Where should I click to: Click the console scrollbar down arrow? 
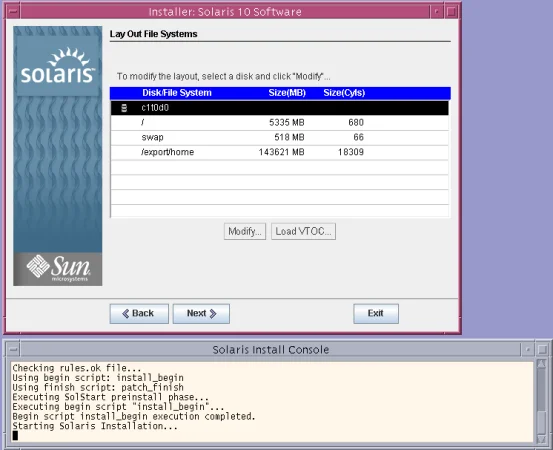coord(541,439)
